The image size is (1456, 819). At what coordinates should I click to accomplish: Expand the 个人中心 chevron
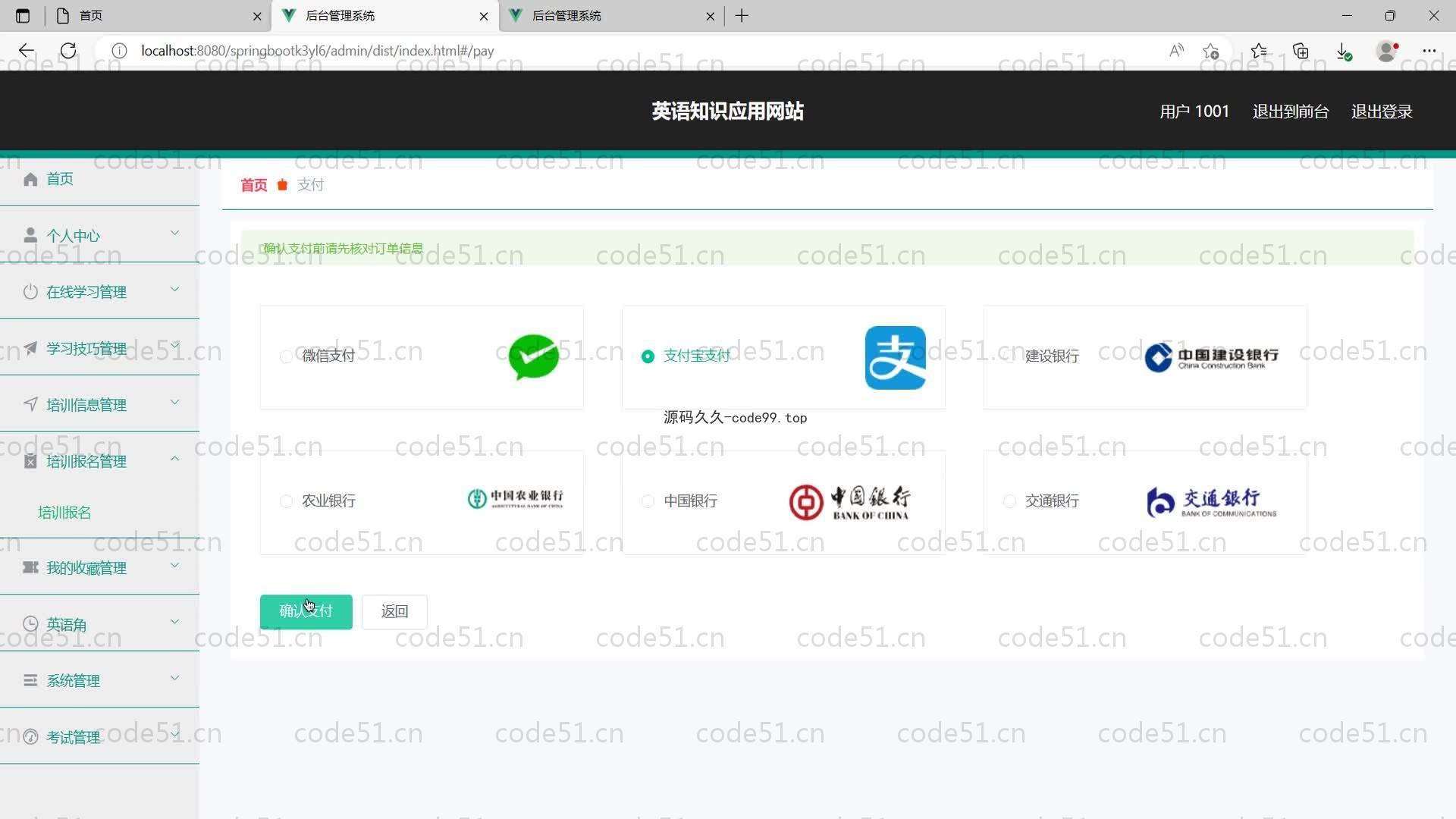(174, 233)
